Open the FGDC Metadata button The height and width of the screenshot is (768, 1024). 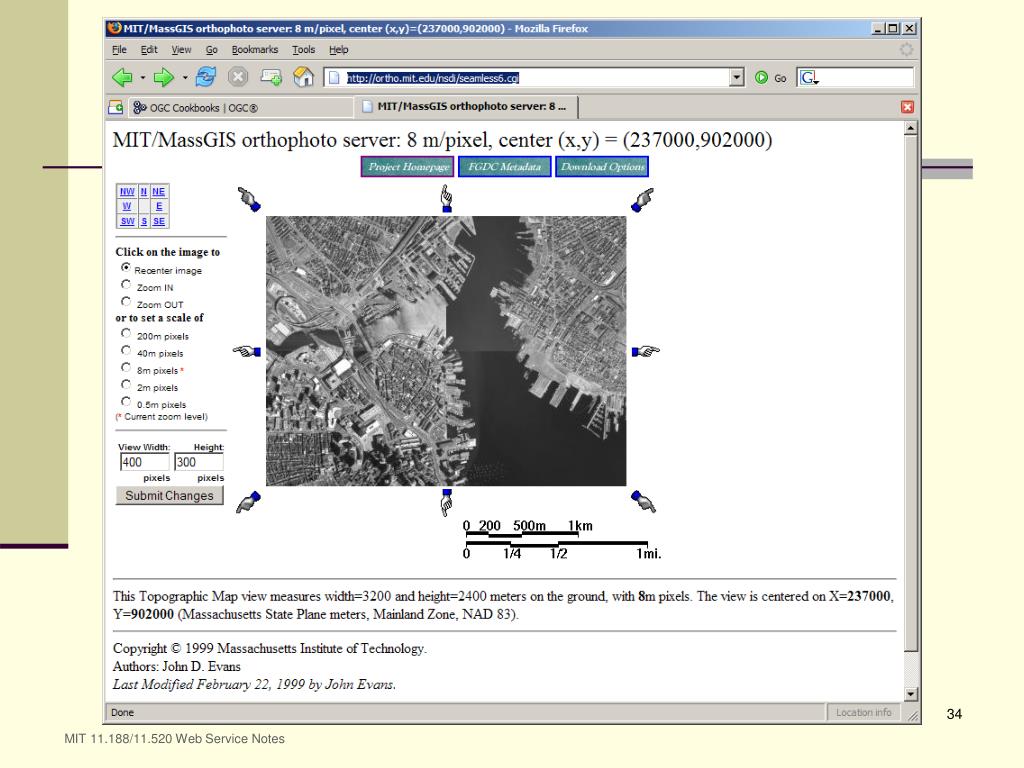[504, 167]
